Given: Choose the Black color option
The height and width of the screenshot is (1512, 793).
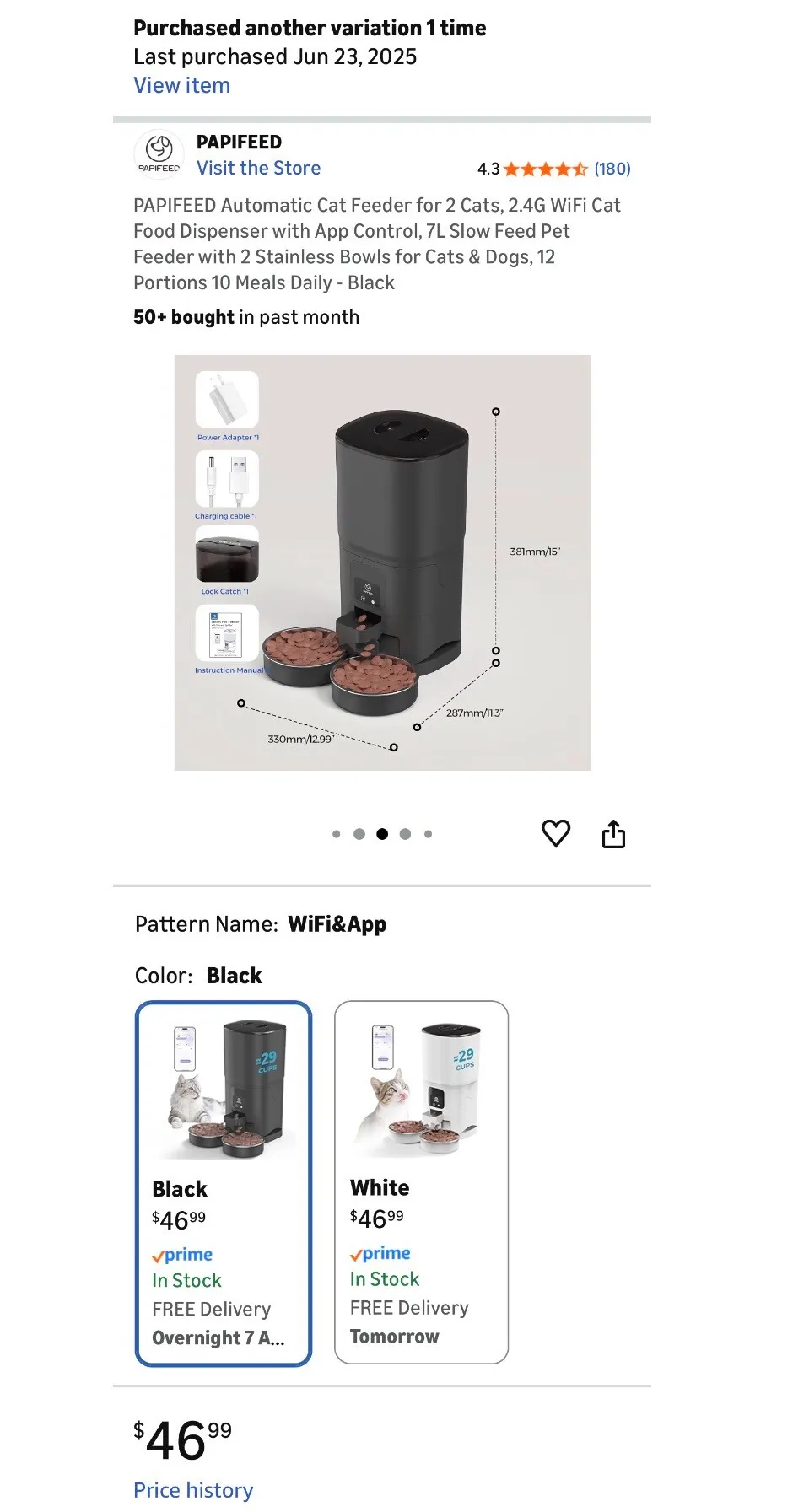Looking at the screenshot, I should [x=224, y=1183].
